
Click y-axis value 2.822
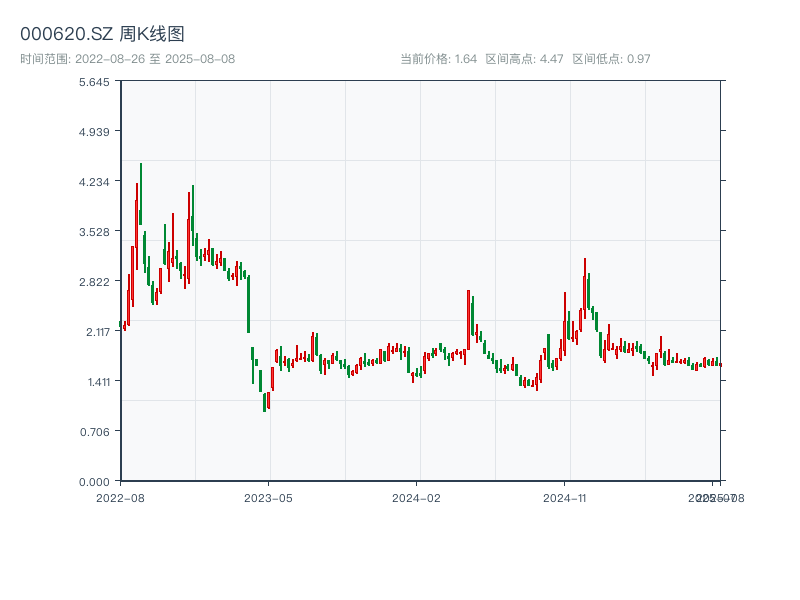tap(94, 282)
